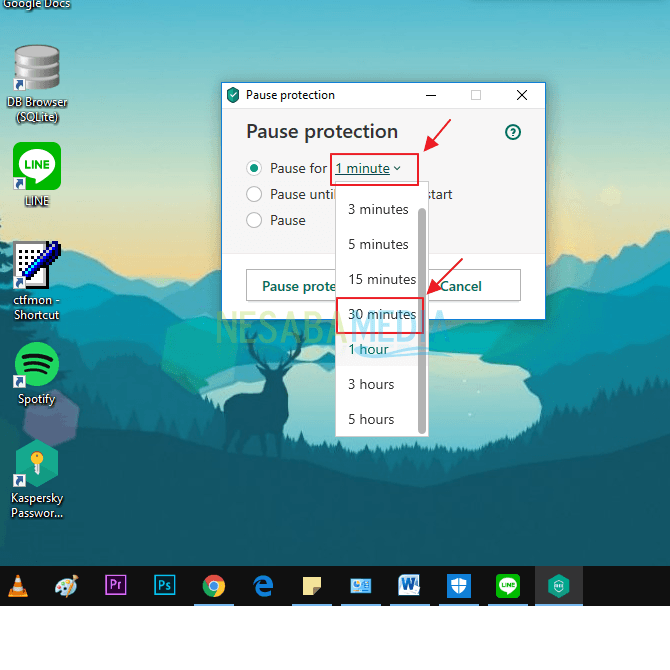Launch VLC media player from taskbar

pyautogui.click(x=19, y=586)
